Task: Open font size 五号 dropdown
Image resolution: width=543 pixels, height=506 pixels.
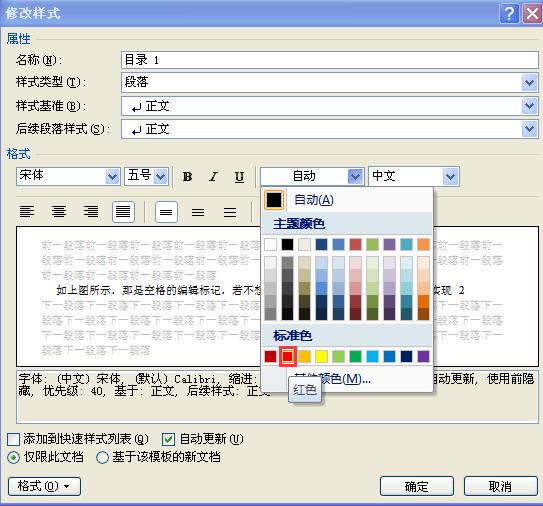Action: tap(161, 177)
